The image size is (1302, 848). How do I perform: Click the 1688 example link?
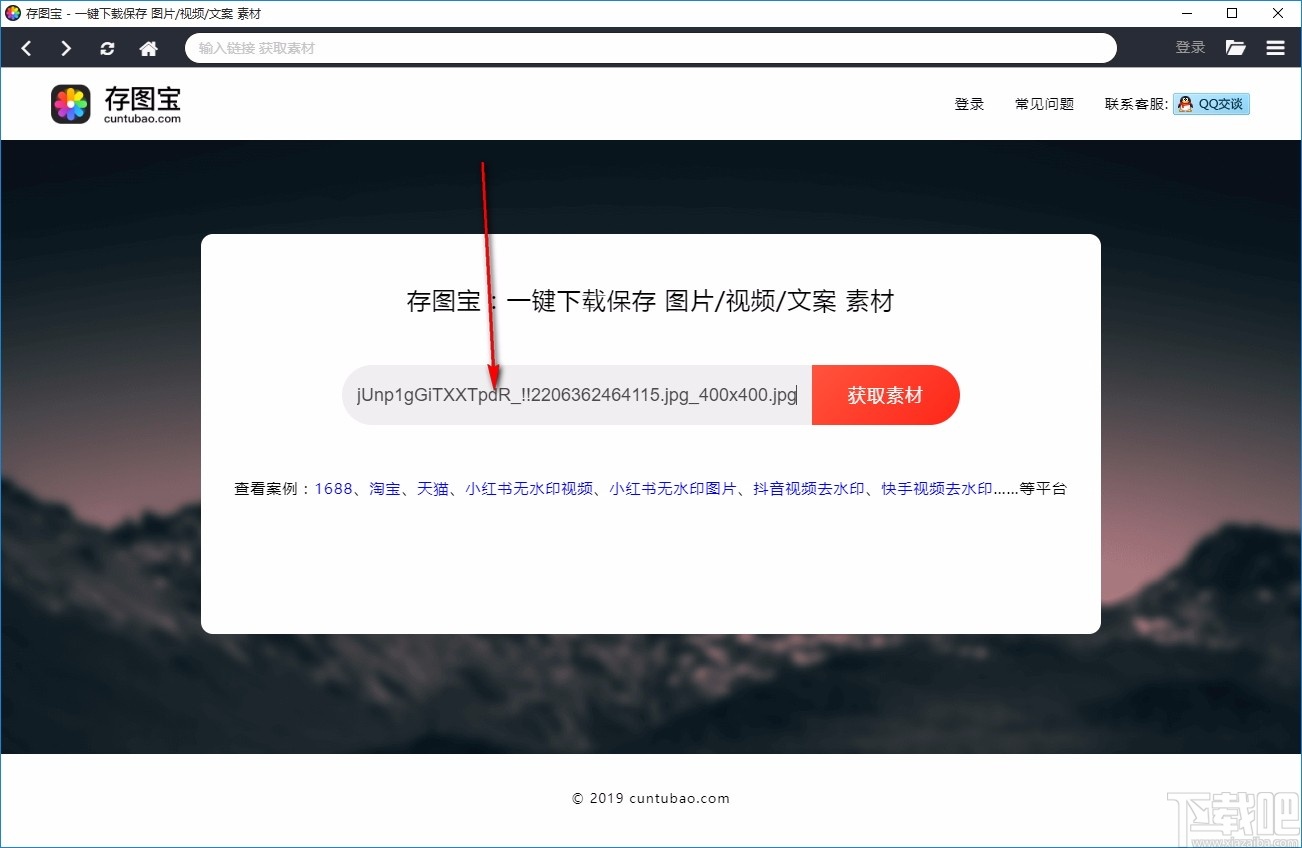333,489
